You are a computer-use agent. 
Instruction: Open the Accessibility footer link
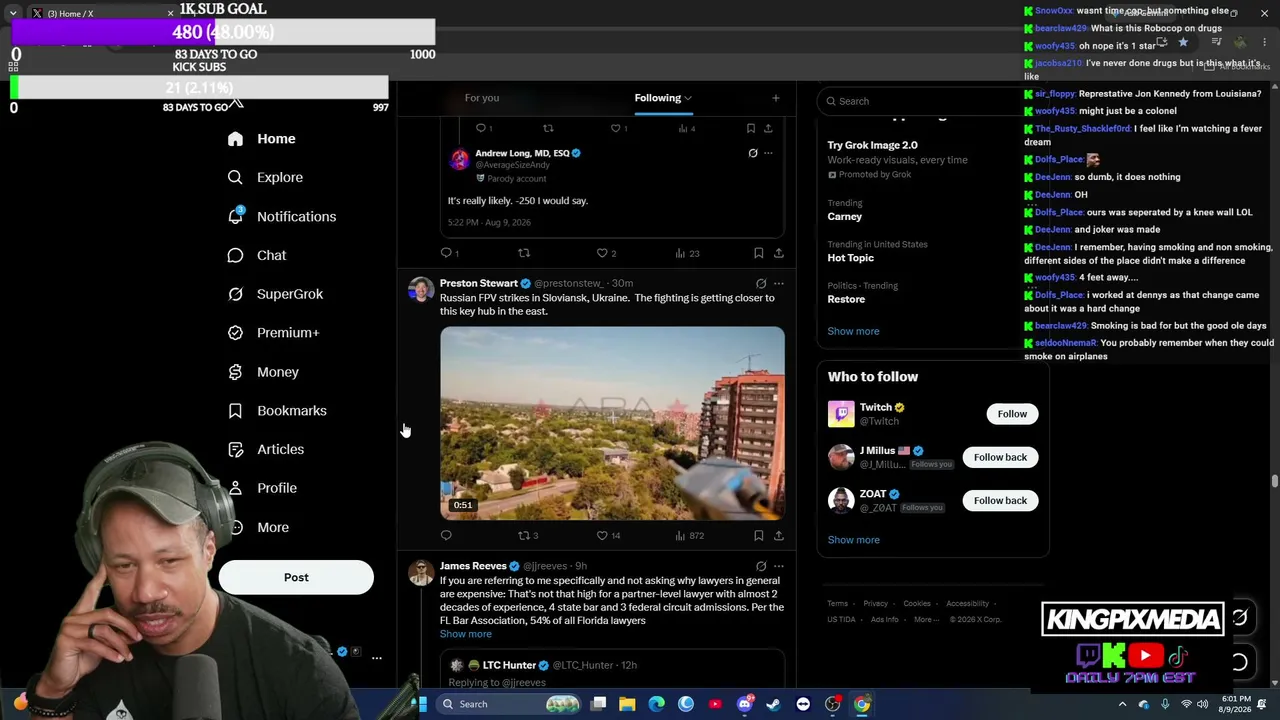[x=967, y=604]
